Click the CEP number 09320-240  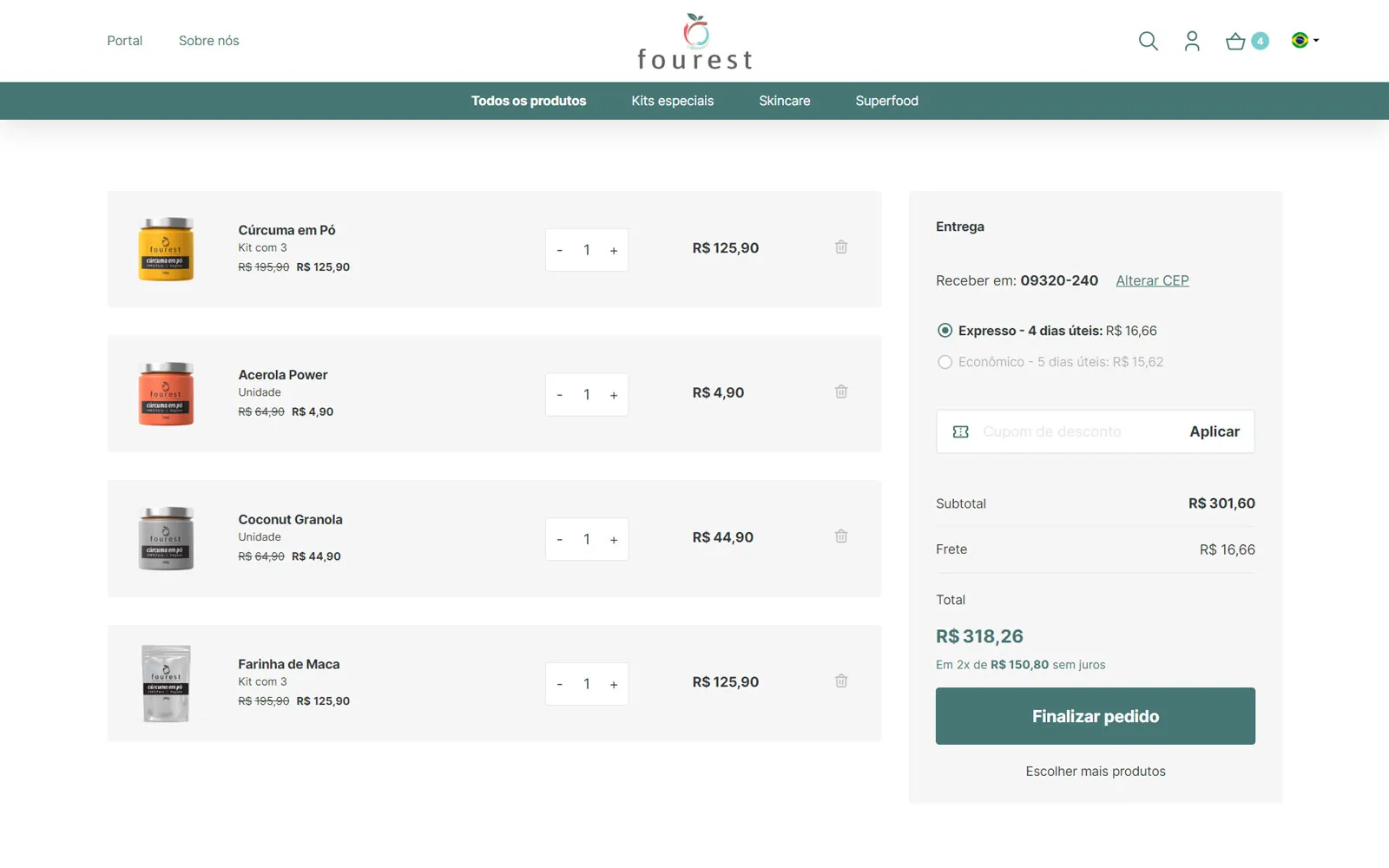tap(1059, 280)
